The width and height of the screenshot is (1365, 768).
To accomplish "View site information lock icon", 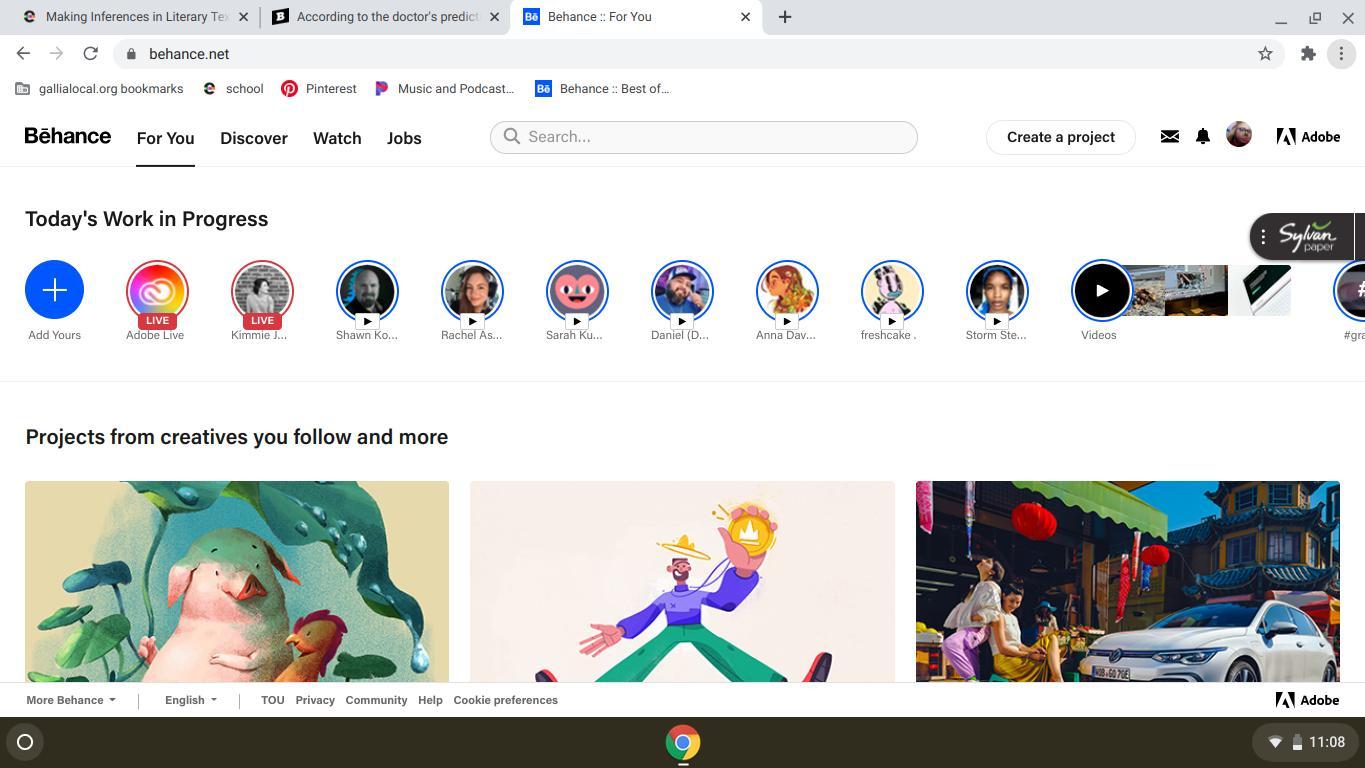I will 131,54.
